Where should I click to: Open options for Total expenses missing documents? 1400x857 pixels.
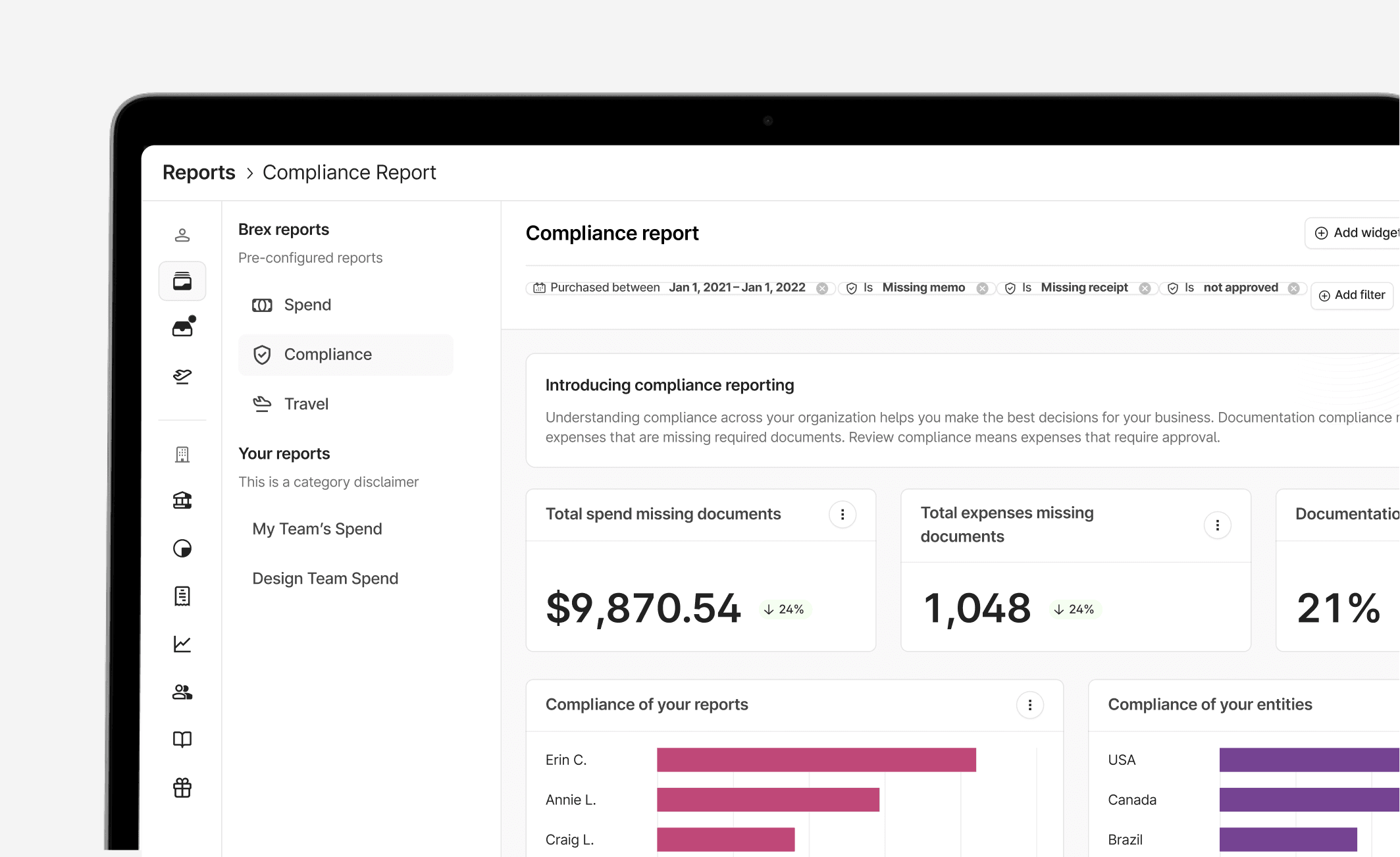click(1218, 525)
